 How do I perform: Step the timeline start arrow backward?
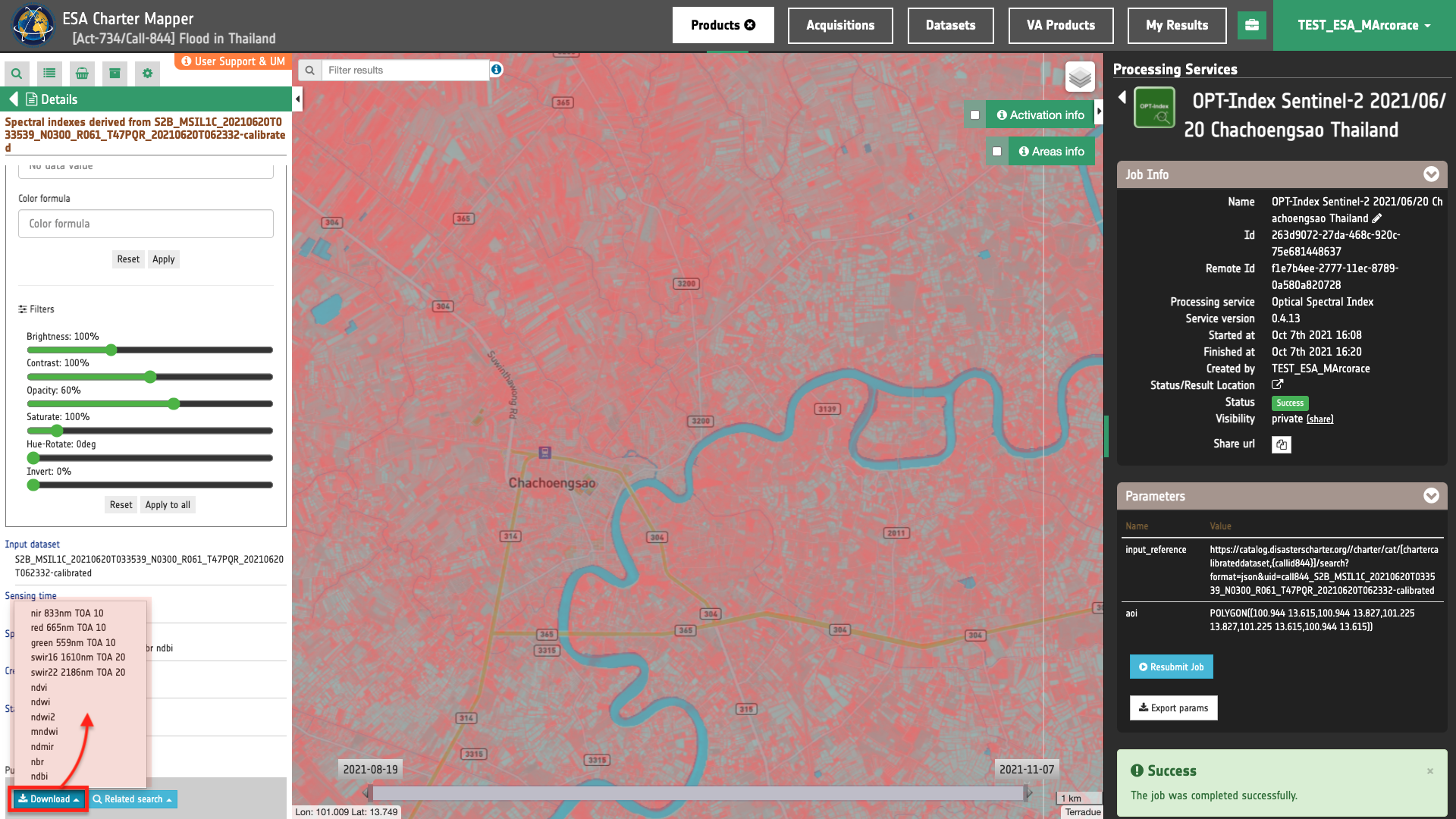pos(367,793)
